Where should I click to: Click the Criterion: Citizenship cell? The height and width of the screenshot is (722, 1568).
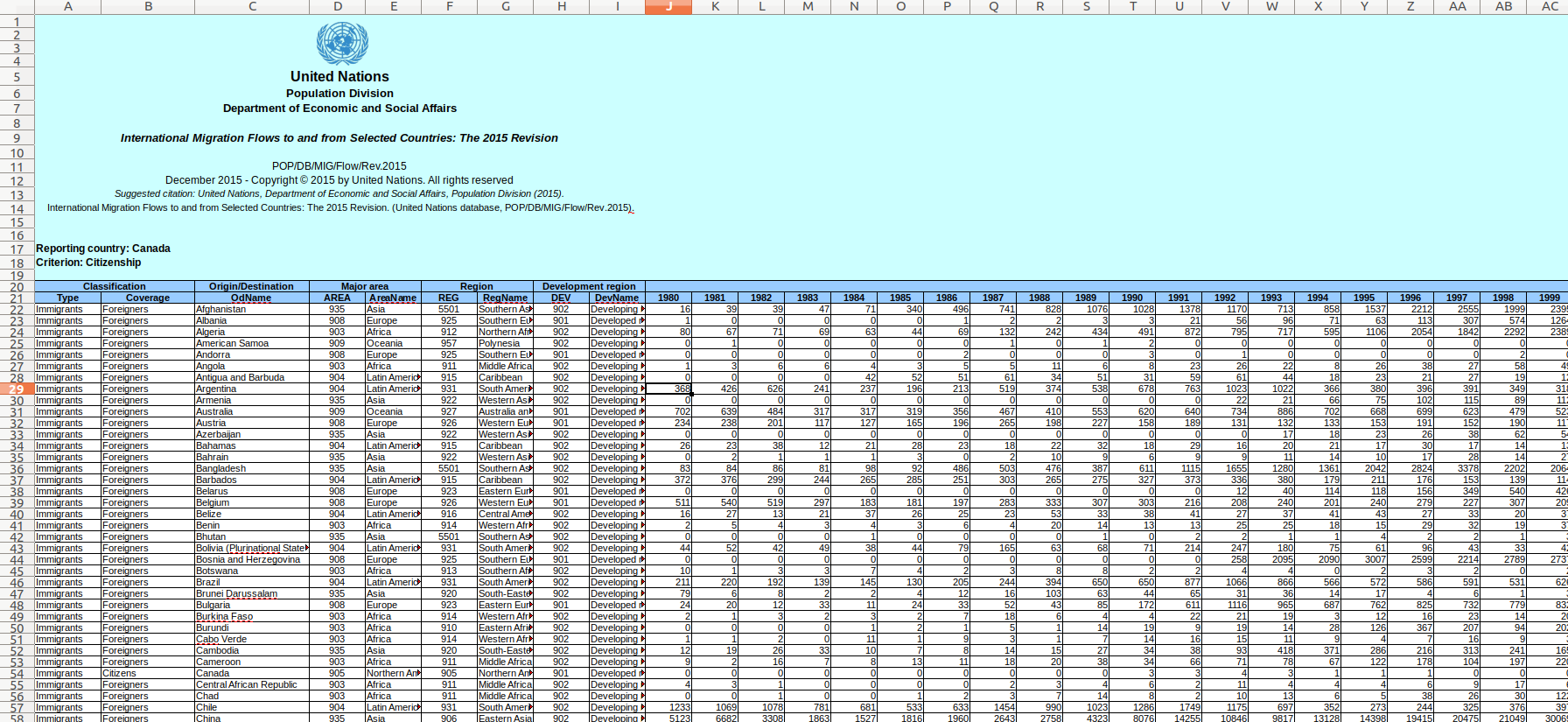[x=88, y=263]
